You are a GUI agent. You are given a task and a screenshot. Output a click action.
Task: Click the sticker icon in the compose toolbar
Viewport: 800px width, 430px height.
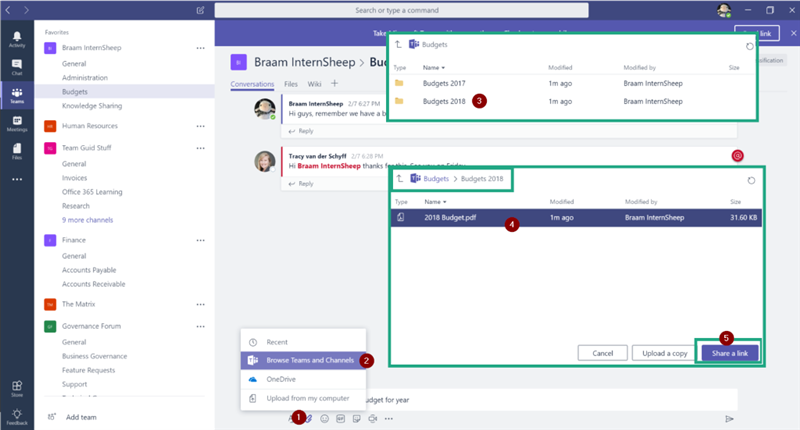357,419
